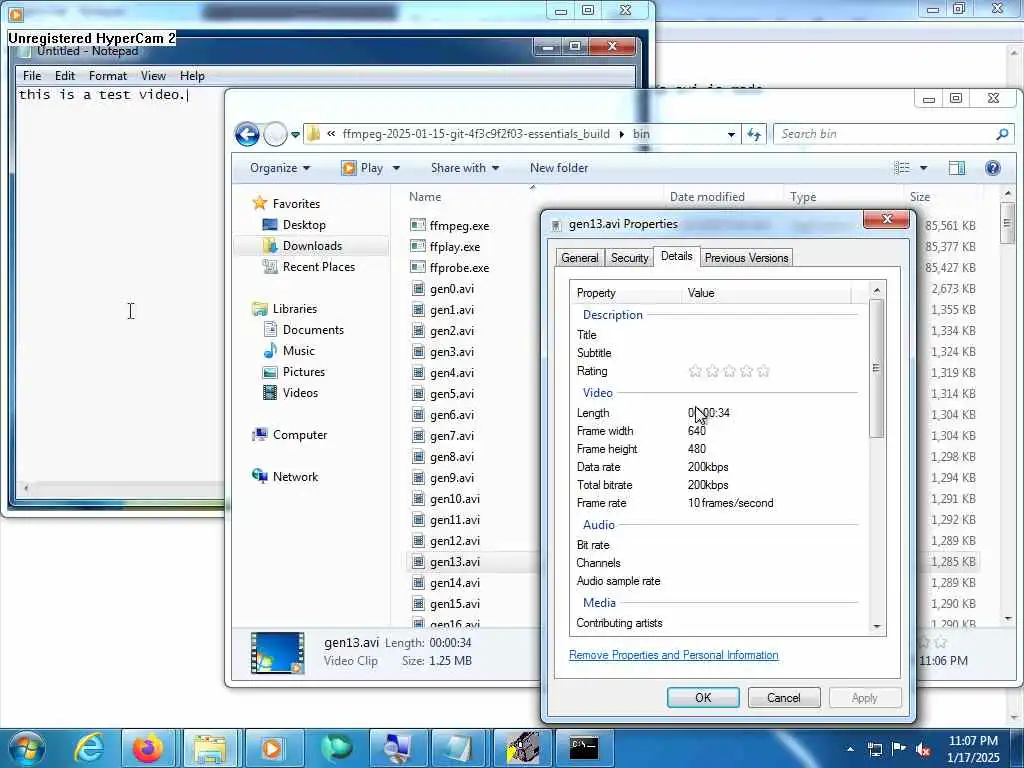Select the ffprobe.exe file icon
The height and width of the screenshot is (768, 1024).
pyautogui.click(x=418, y=267)
